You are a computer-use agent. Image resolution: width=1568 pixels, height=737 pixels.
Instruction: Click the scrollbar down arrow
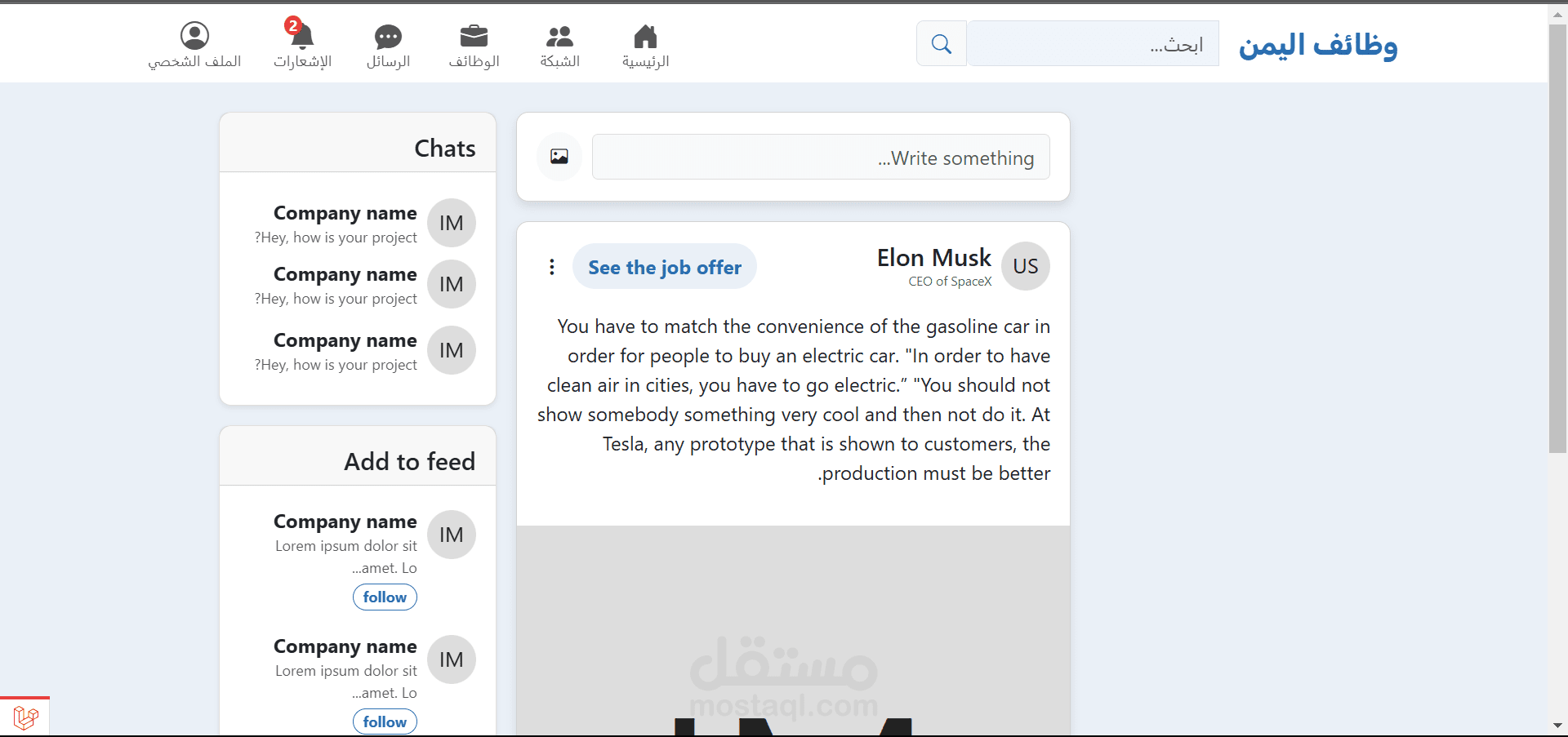(1558, 725)
